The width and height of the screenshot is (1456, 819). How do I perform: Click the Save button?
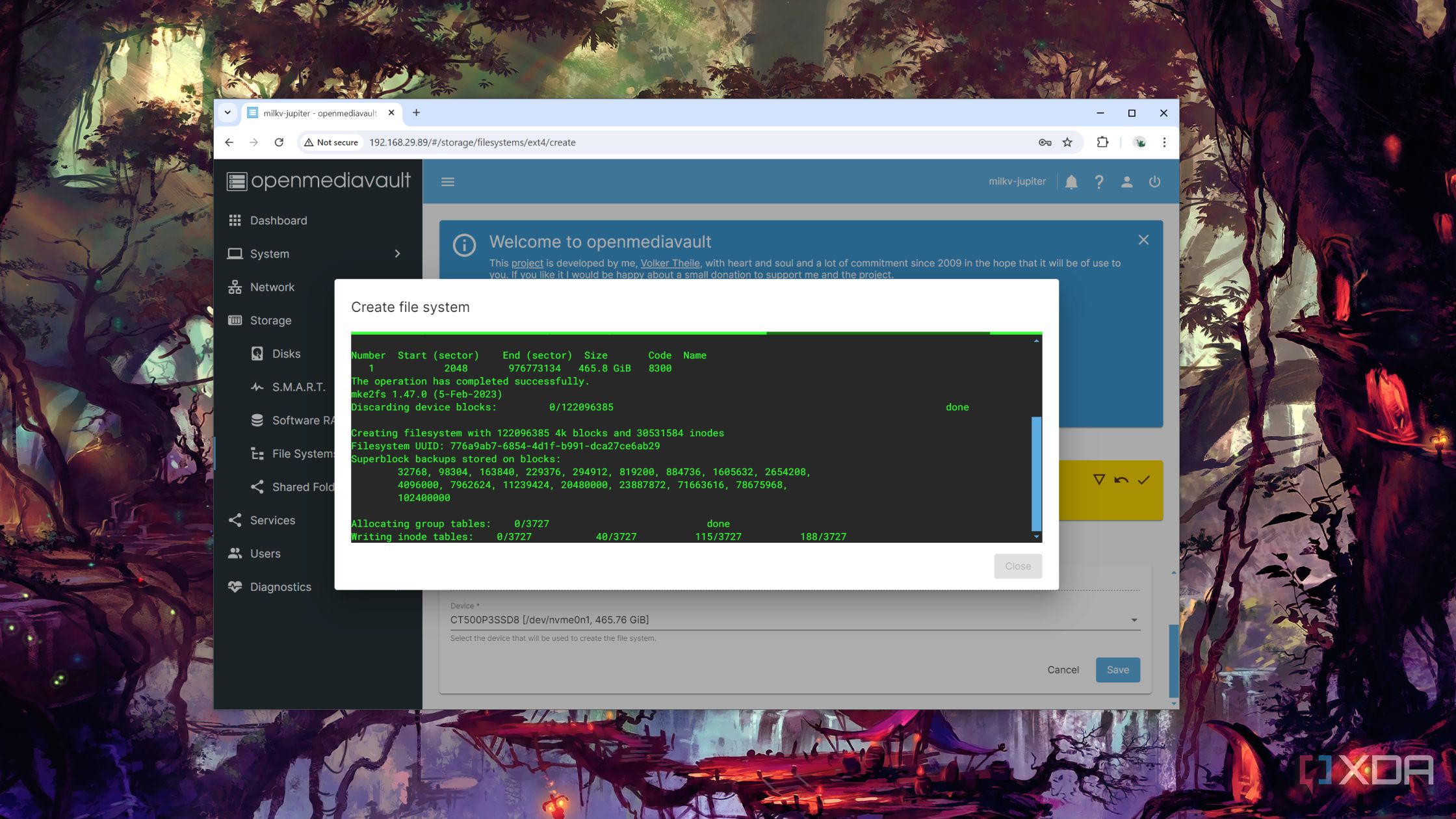click(1117, 669)
